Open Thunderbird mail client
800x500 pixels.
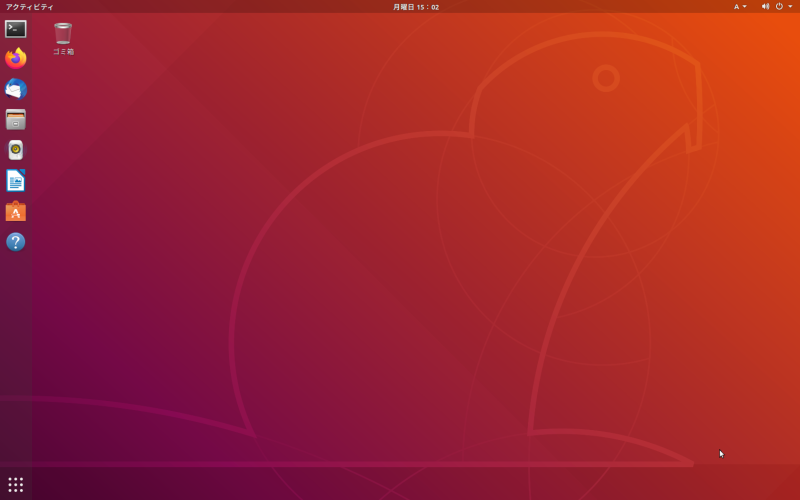click(x=15, y=89)
